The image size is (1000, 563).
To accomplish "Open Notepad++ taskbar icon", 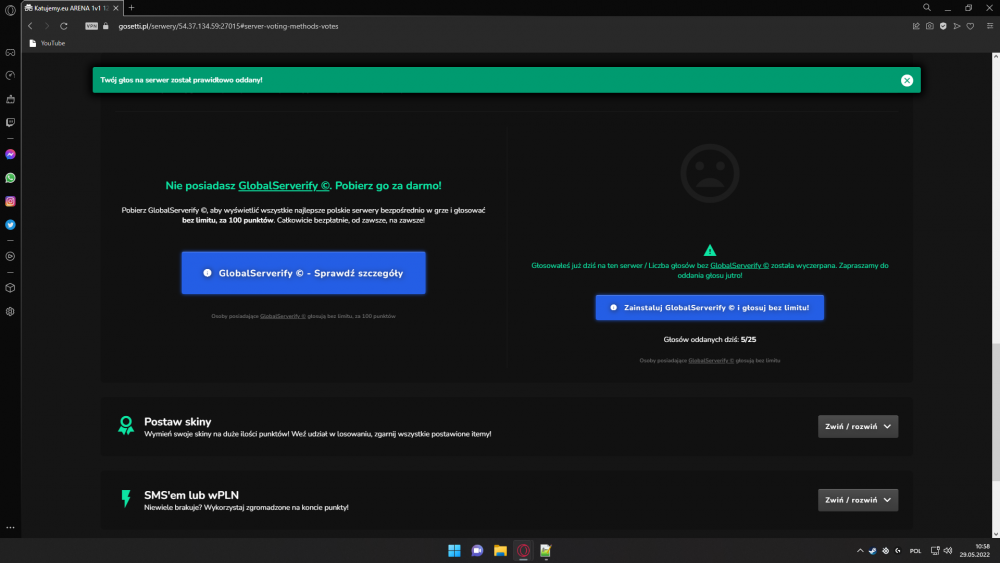I will [x=545, y=551].
